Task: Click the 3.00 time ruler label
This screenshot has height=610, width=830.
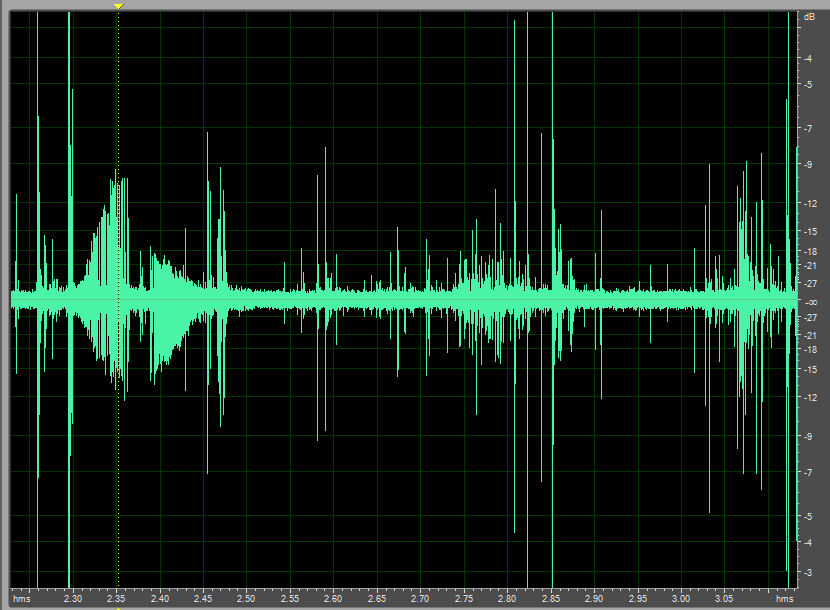Action: (x=681, y=599)
